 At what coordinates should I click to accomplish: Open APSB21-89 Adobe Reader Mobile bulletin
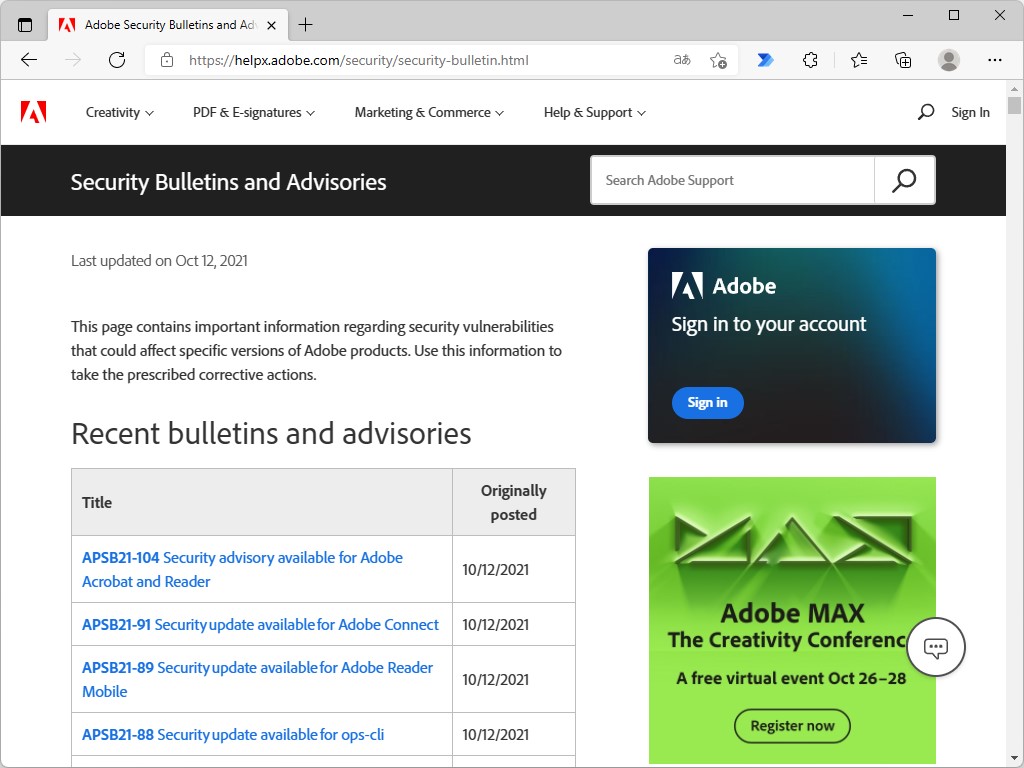tap(257, 679)
